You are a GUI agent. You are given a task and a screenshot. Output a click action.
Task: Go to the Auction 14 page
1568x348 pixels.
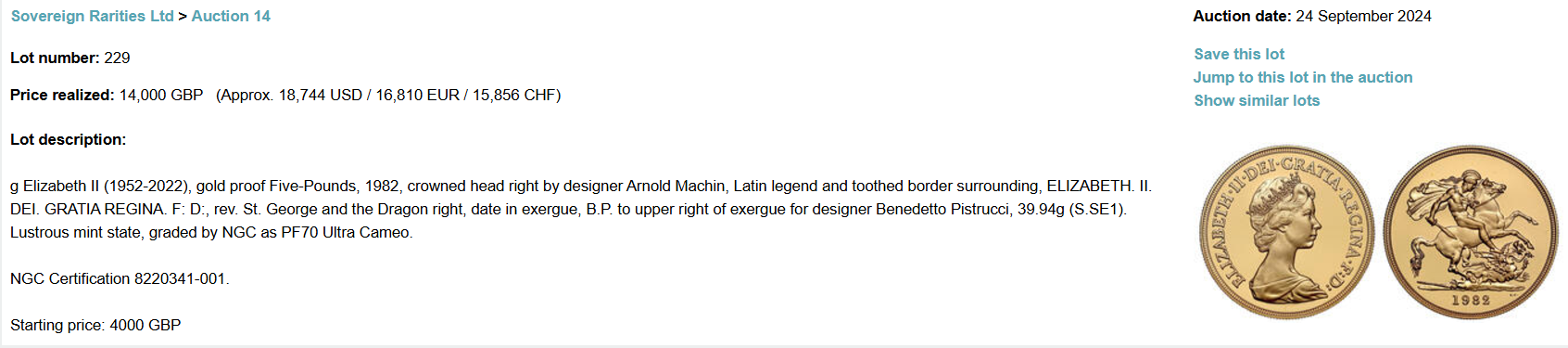click(231, 16)
